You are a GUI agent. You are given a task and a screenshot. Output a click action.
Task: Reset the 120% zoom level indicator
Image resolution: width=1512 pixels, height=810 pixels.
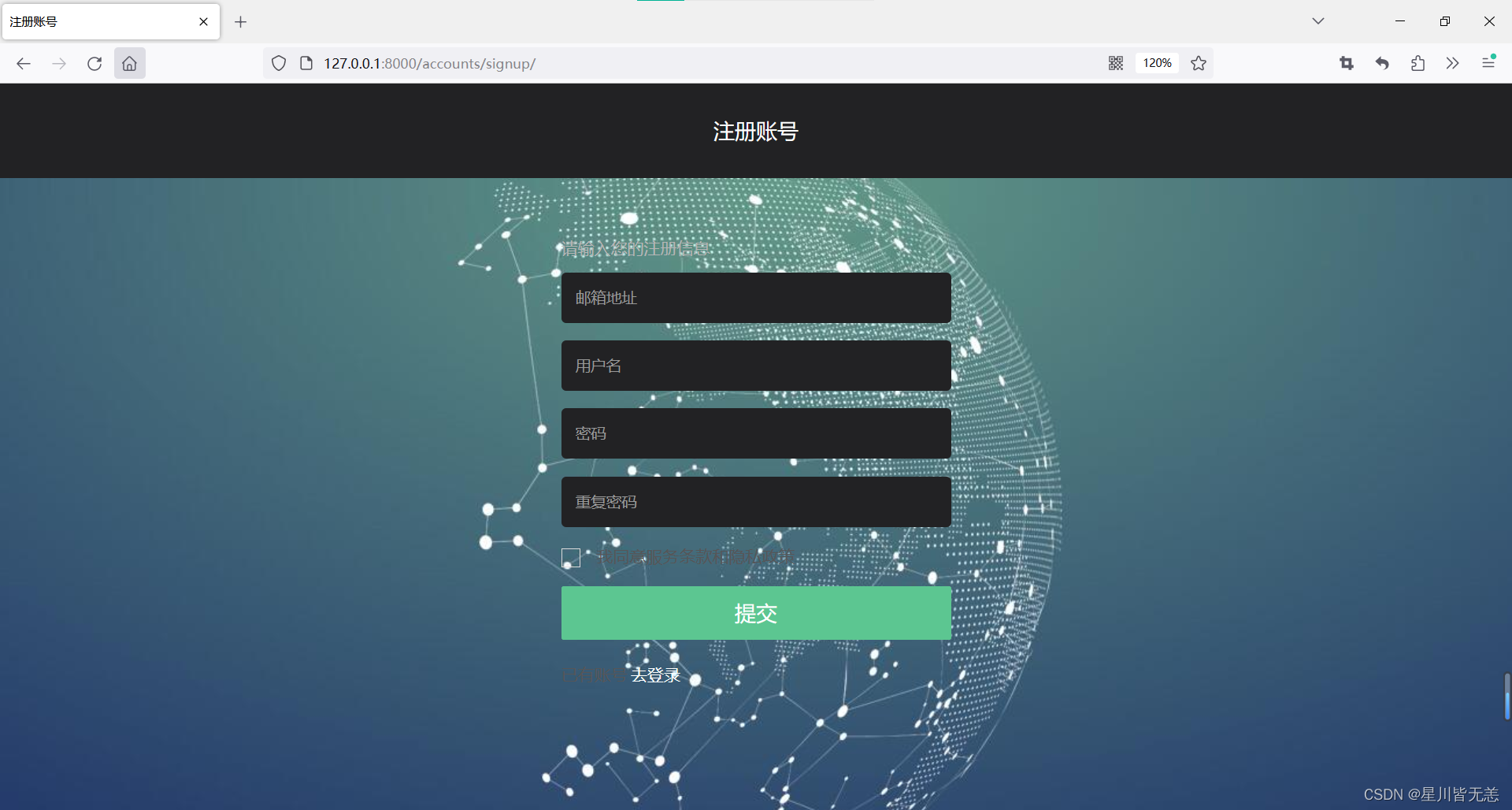(x=1157, y=63)
